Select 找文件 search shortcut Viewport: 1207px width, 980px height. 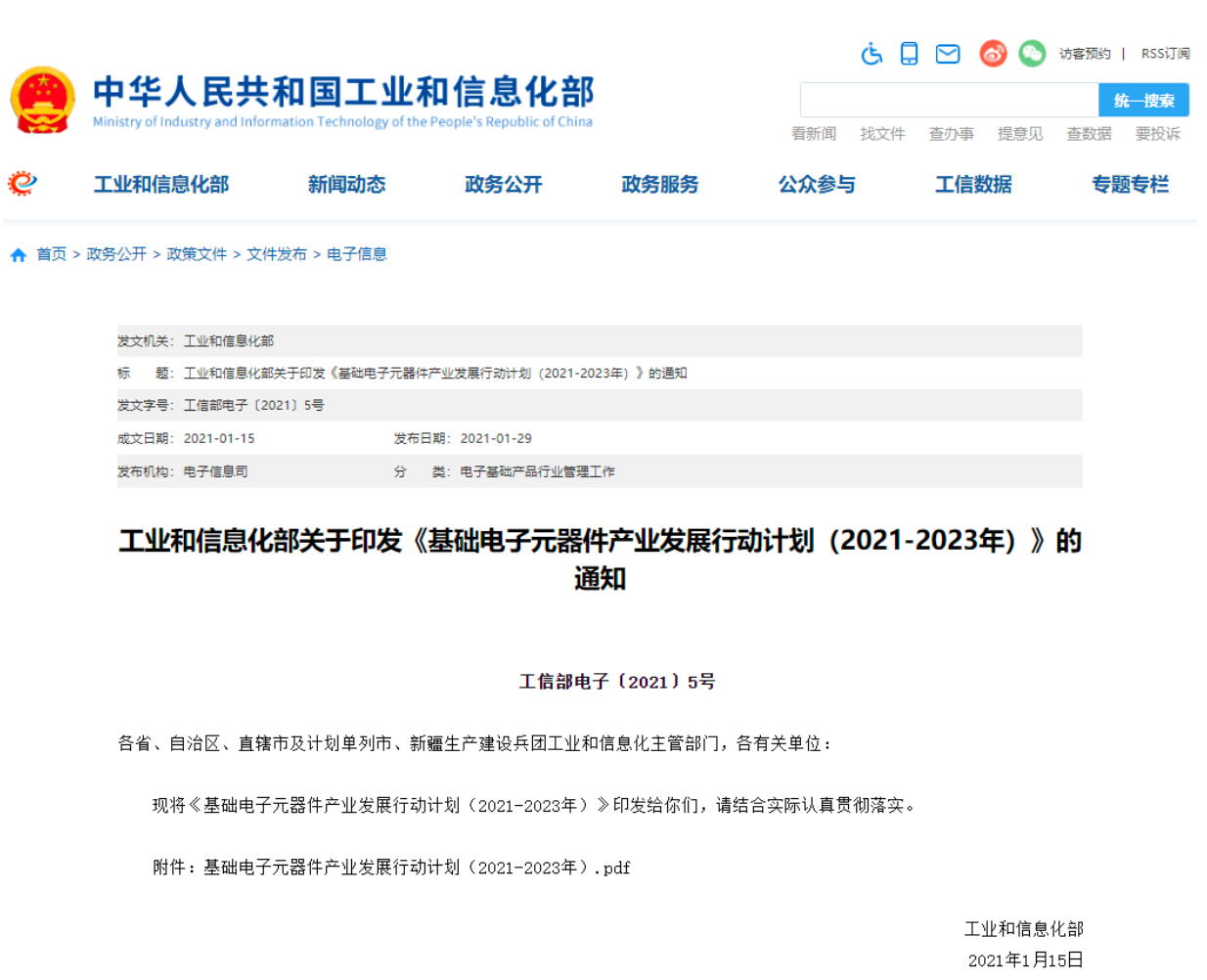click(882, 134)
